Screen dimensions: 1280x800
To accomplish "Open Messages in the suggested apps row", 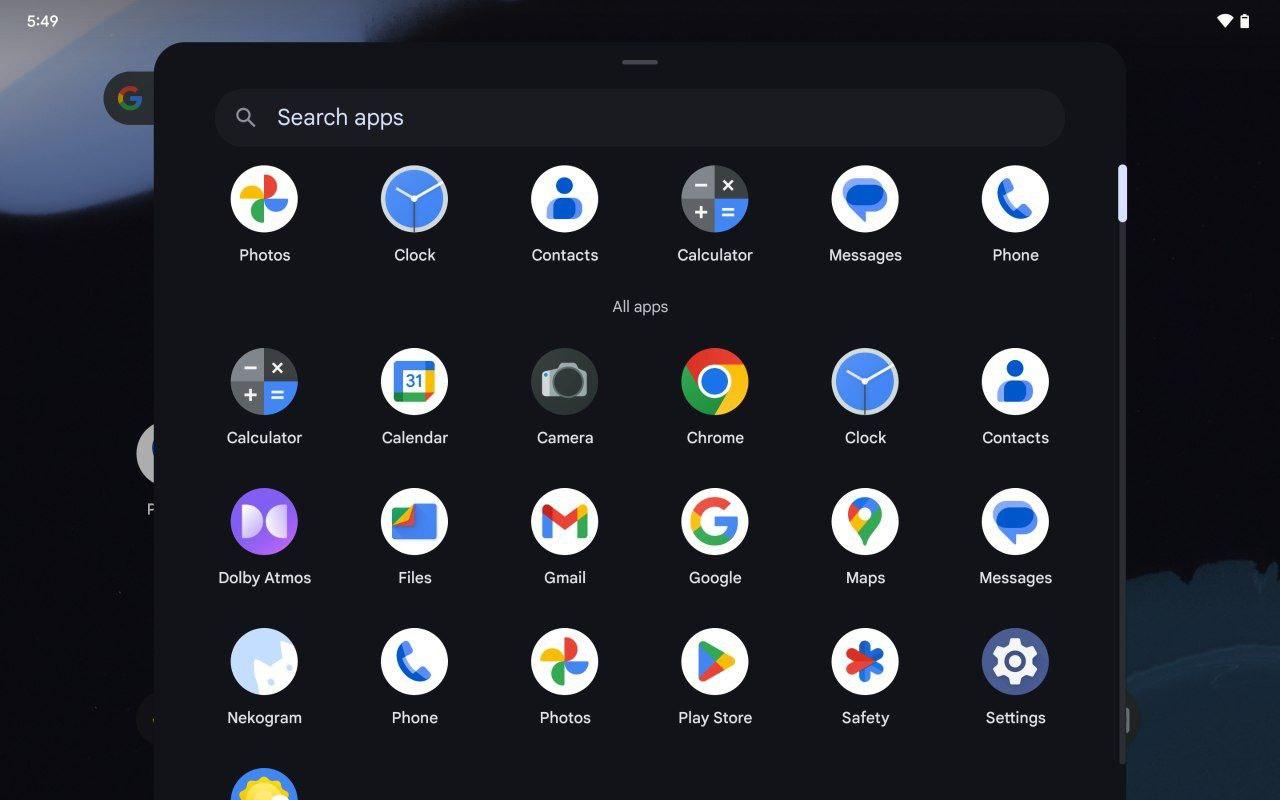I will point(865,199).
